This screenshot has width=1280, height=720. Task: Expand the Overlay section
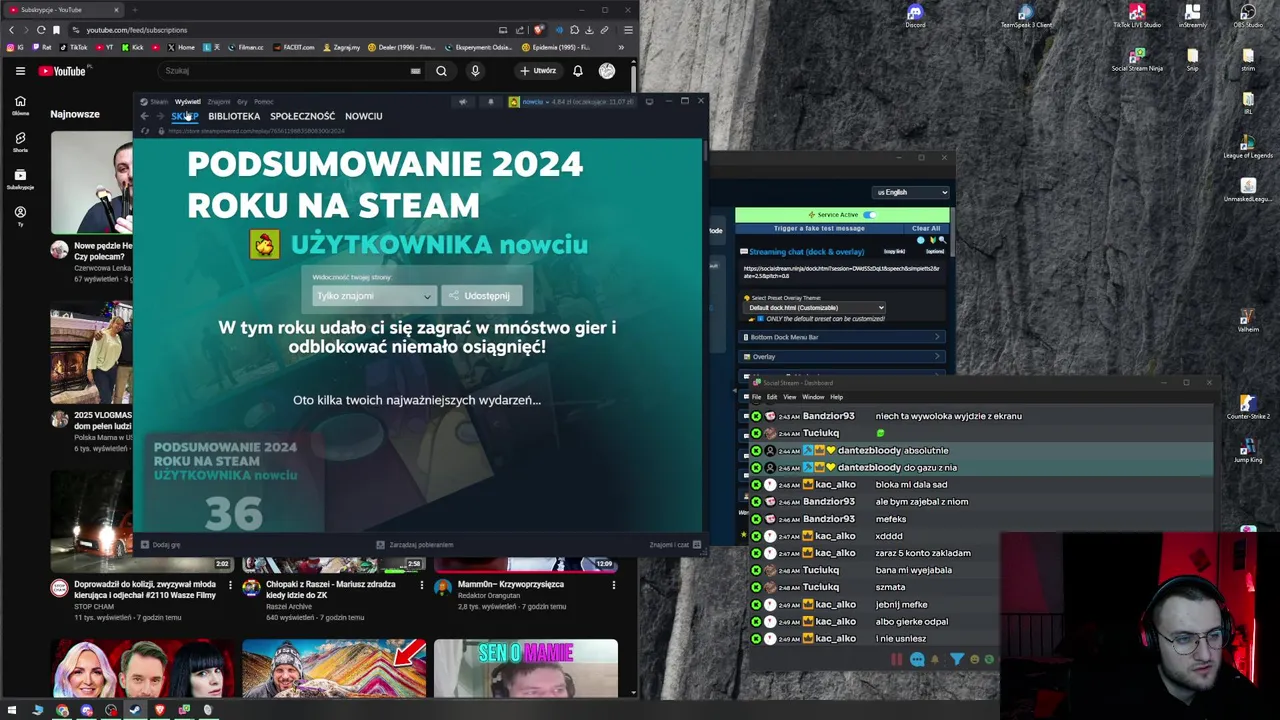tap(842, 357)
